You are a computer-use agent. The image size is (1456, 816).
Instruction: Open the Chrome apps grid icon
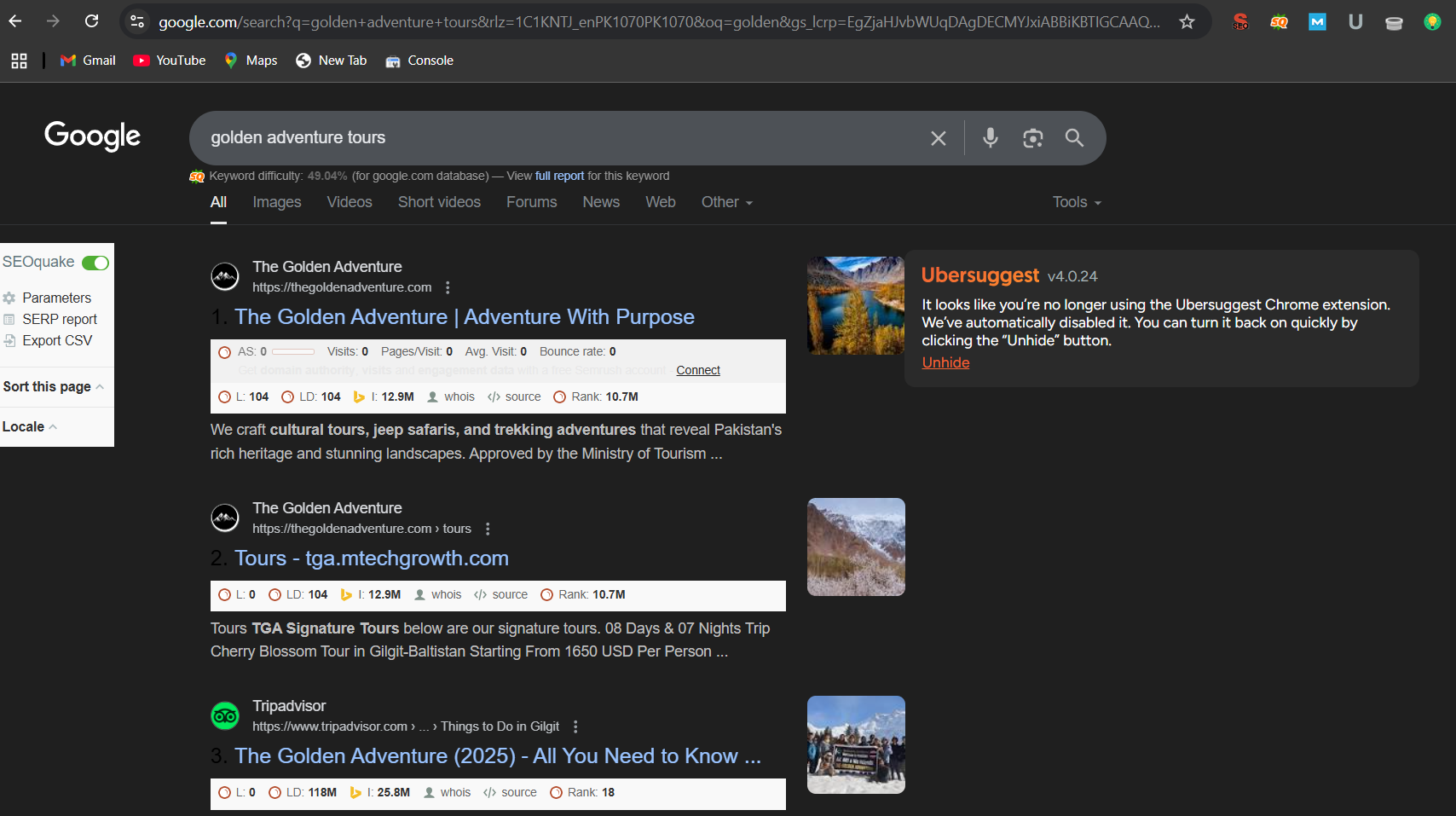pos(19,61)
